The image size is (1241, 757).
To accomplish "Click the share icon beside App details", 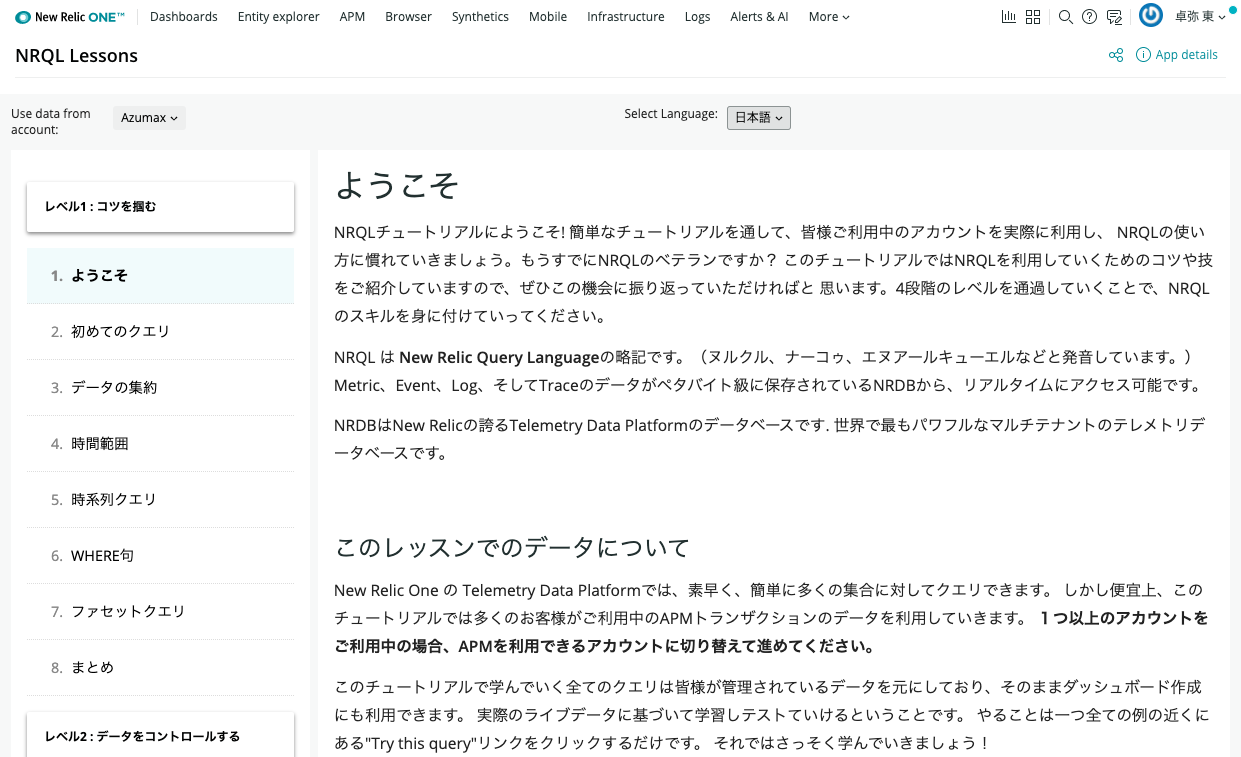I will 1116,55.
